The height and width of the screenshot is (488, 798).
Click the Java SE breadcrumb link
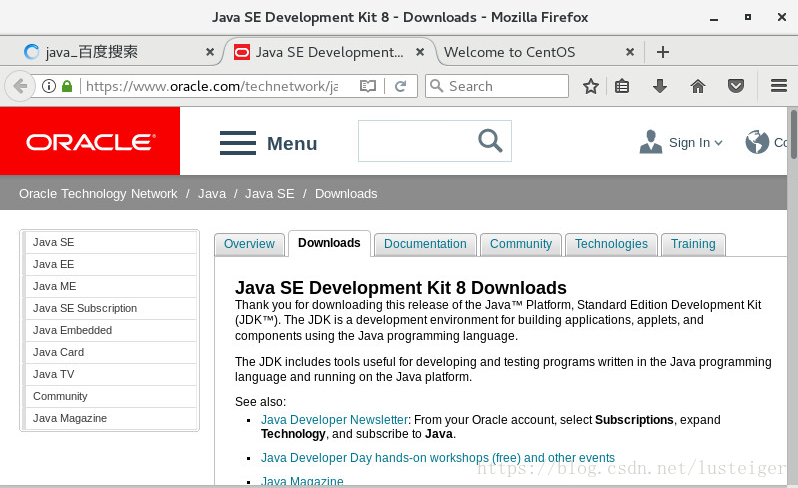270,194
